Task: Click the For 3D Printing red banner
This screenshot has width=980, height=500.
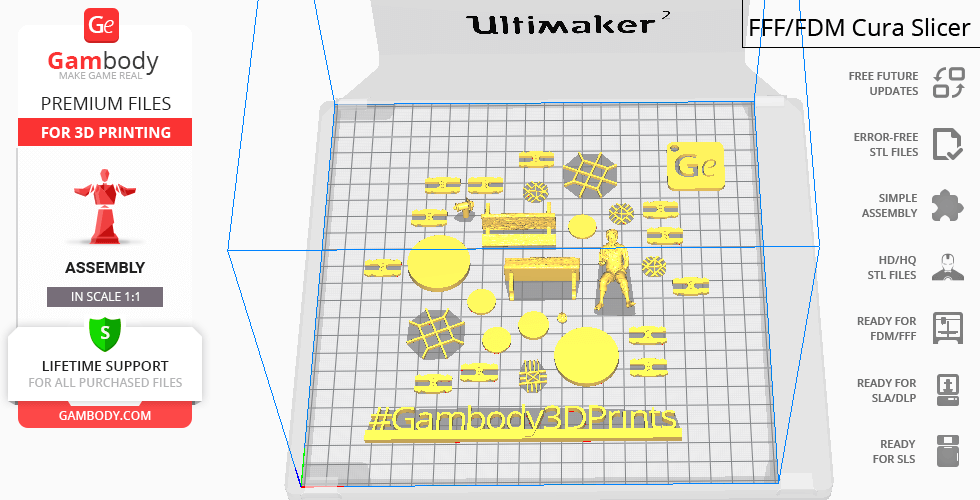Action: pyautogui.click(x=104, y=132)
